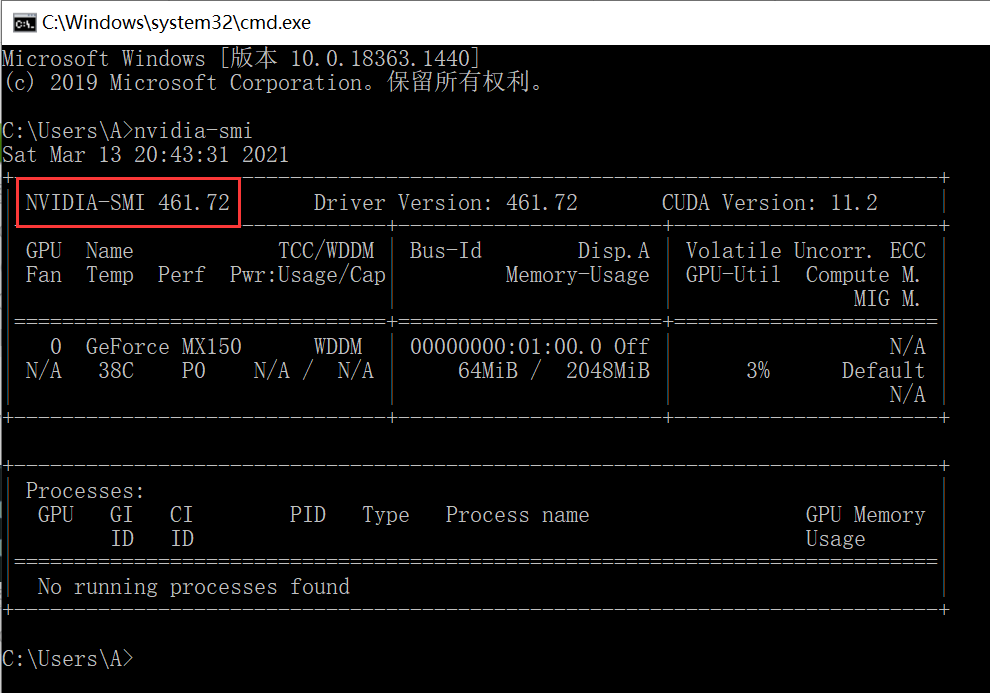
Task: Select the Default compute mode value
Action: coord(883,370)
